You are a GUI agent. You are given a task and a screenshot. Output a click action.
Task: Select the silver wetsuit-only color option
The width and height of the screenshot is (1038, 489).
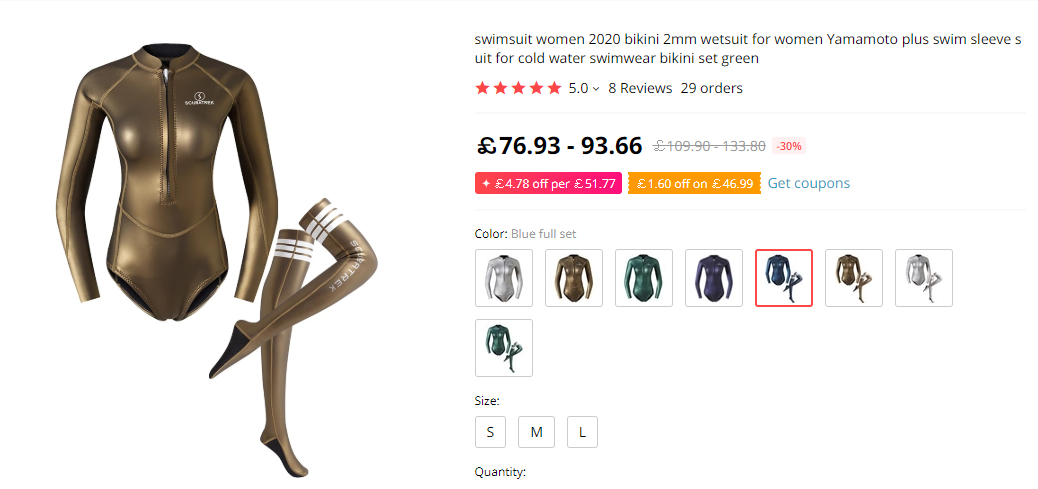pyautogui.click(x=504, y=278)
